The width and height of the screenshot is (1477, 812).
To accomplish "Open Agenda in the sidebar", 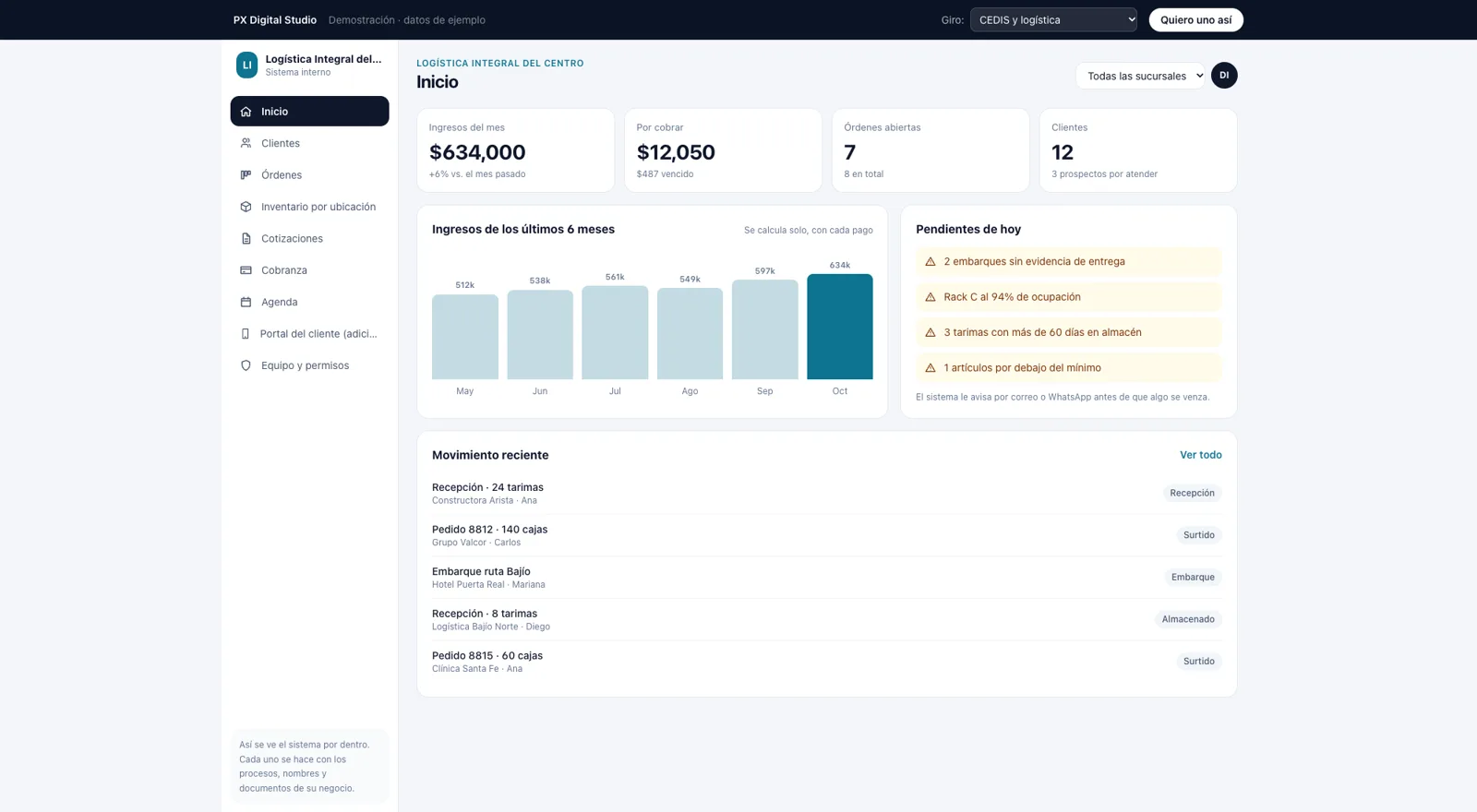I will click(309, 302).
